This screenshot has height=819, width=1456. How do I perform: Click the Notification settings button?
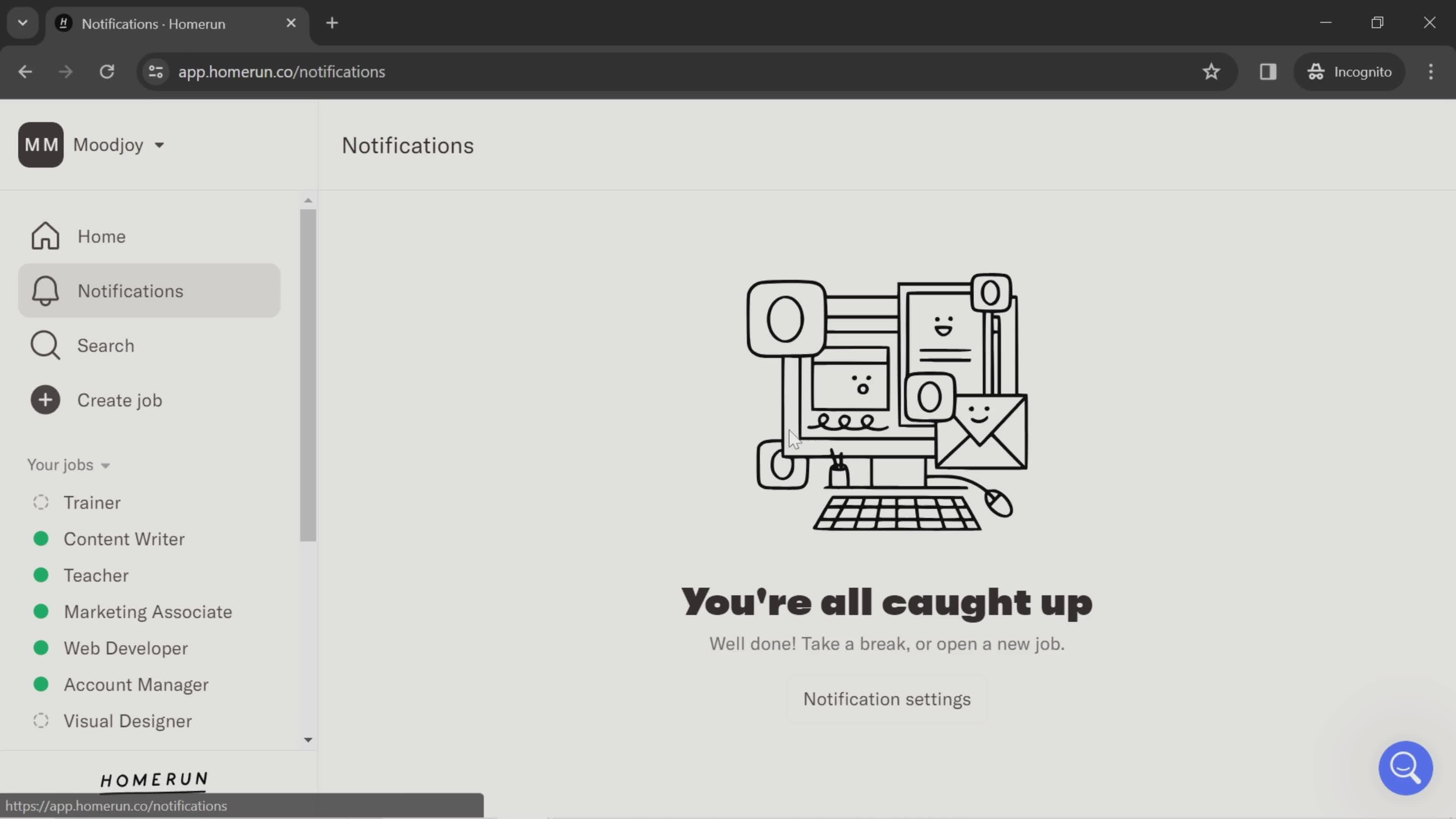tap(887, 698)
